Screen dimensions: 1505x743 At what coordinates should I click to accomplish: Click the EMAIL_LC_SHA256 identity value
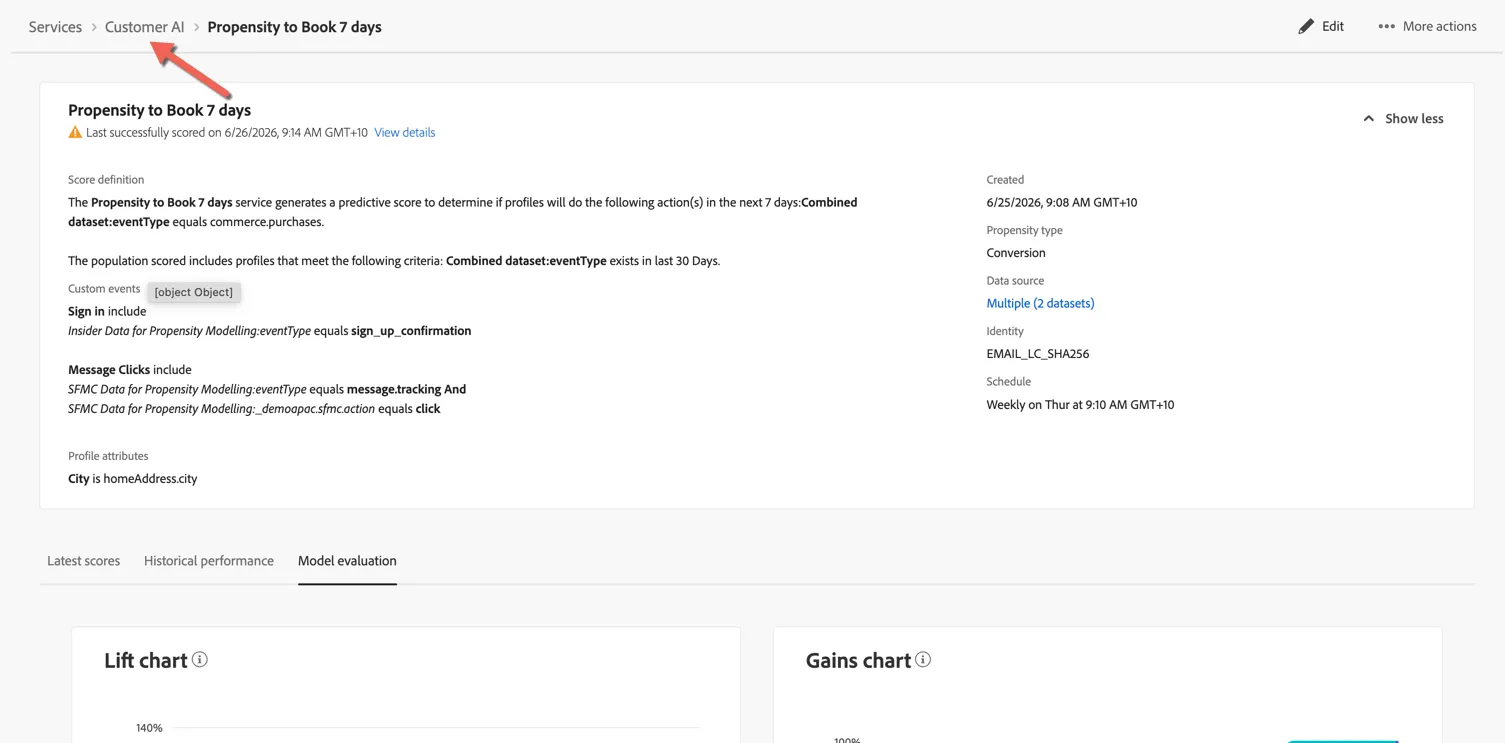pos(1038,354)
